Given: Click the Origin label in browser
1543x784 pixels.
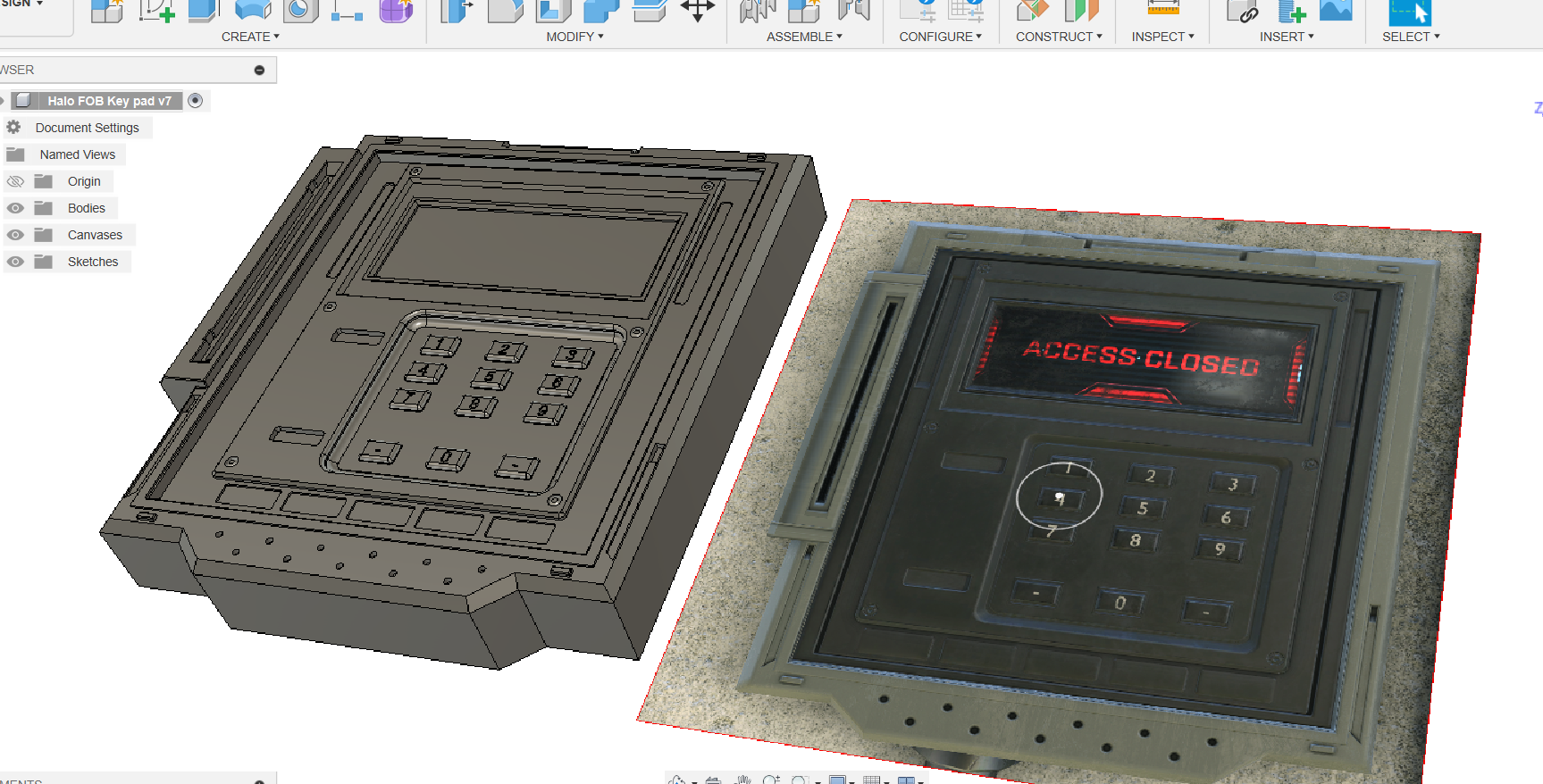Looking at the screenshot, I should [x=84, y=181].
